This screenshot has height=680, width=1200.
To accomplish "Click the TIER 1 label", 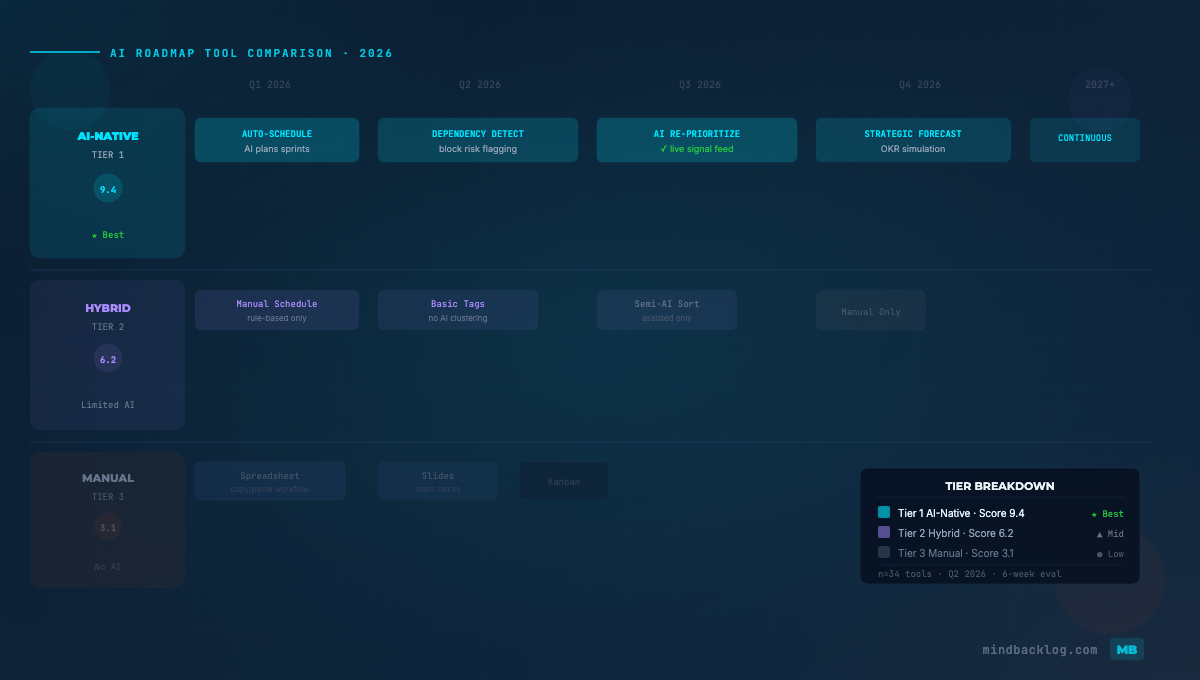I will [108, 155].
